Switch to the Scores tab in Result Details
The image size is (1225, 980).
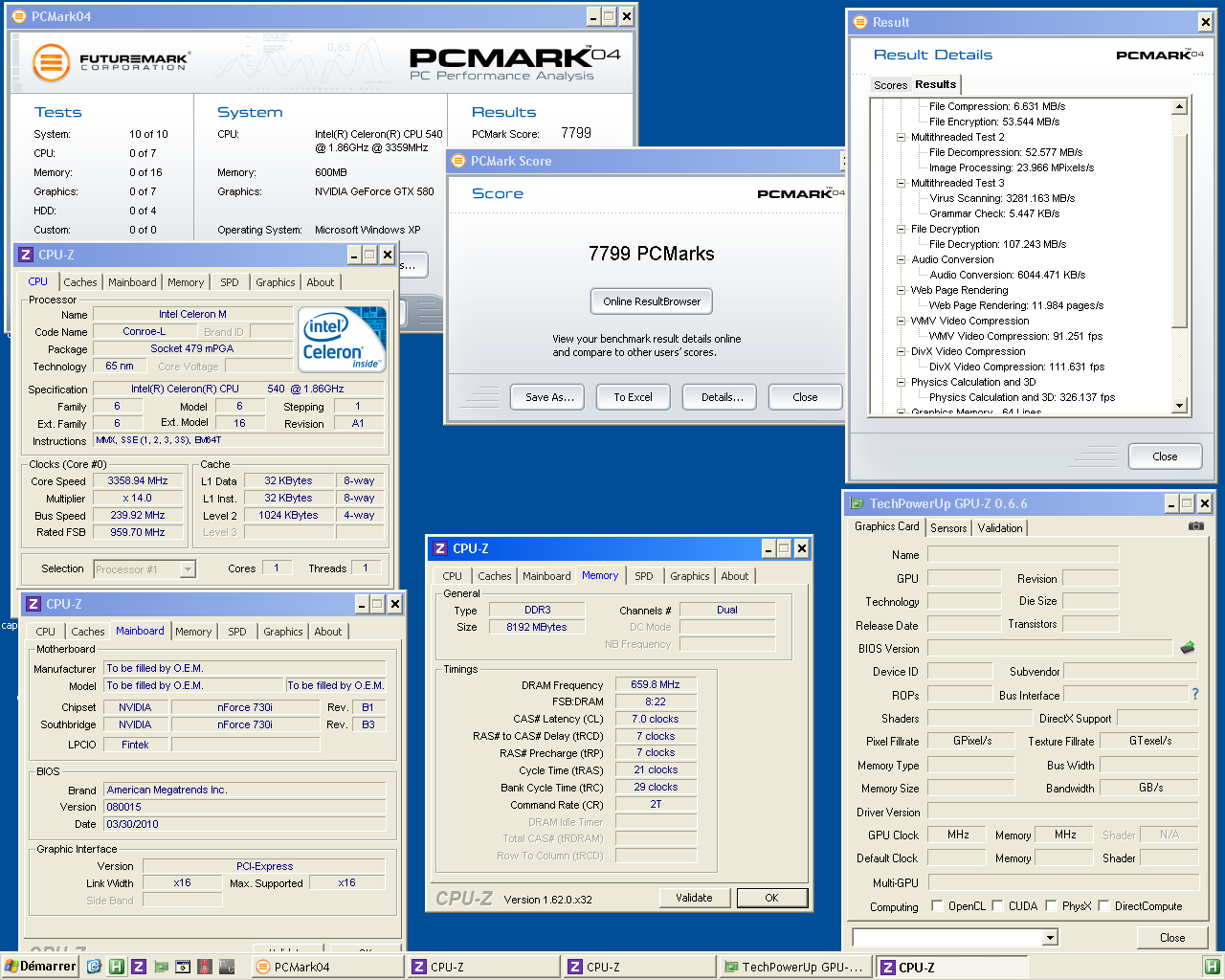point(890,85)
